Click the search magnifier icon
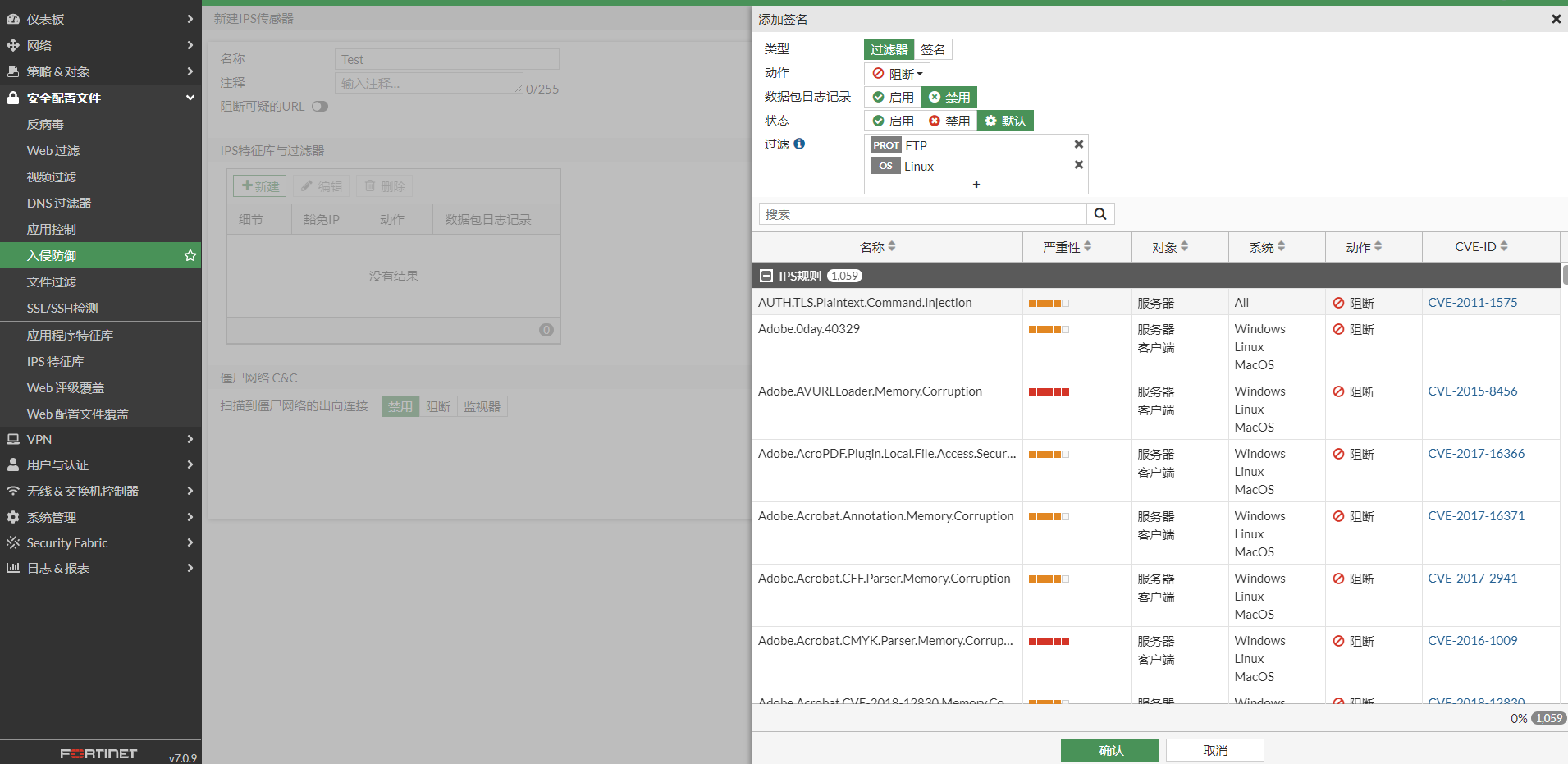 coord(1100,214)
